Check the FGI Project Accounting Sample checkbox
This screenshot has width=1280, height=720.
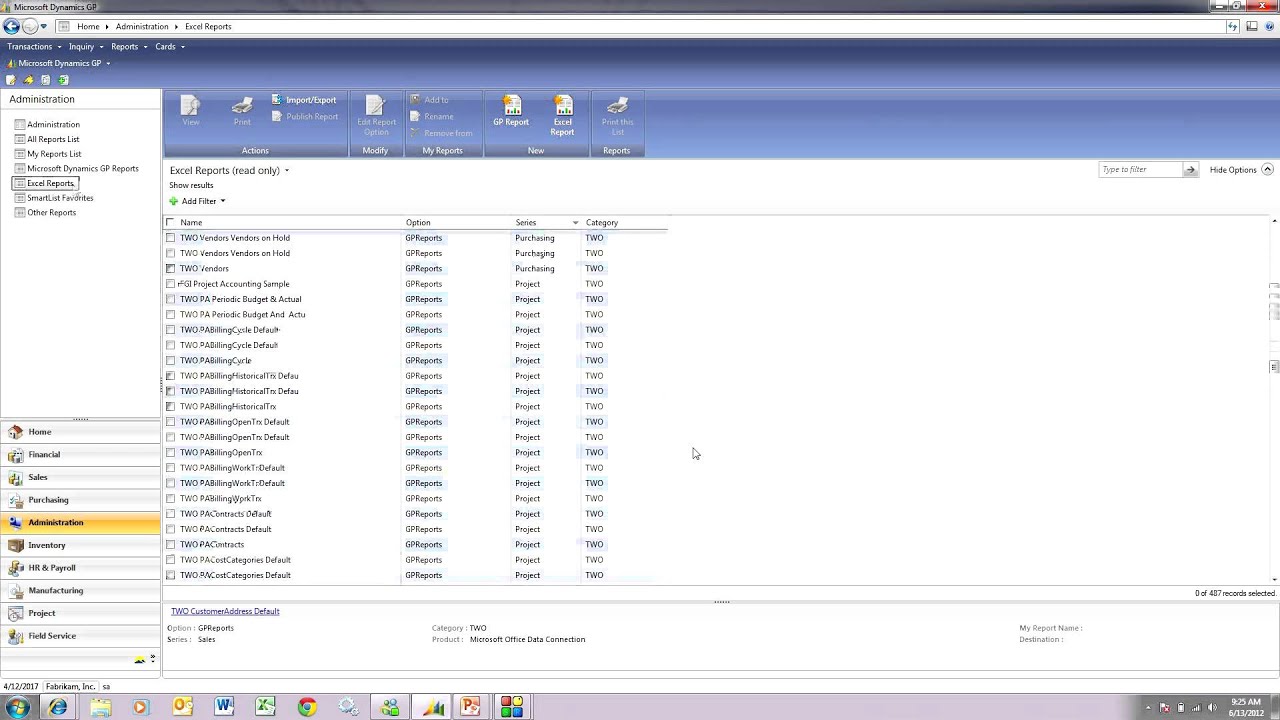pos(170,284)
